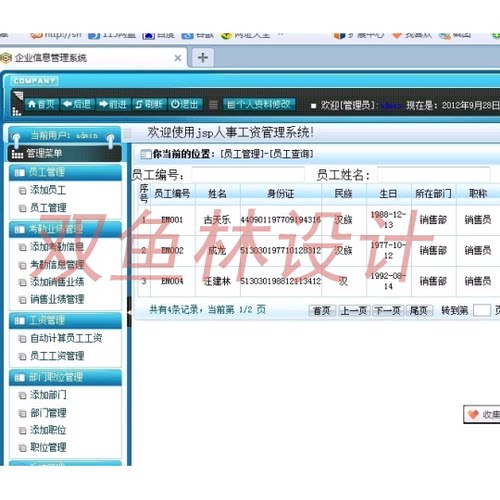Select employee number EM002 cell
500x500 pixels.
pos(172,250)
